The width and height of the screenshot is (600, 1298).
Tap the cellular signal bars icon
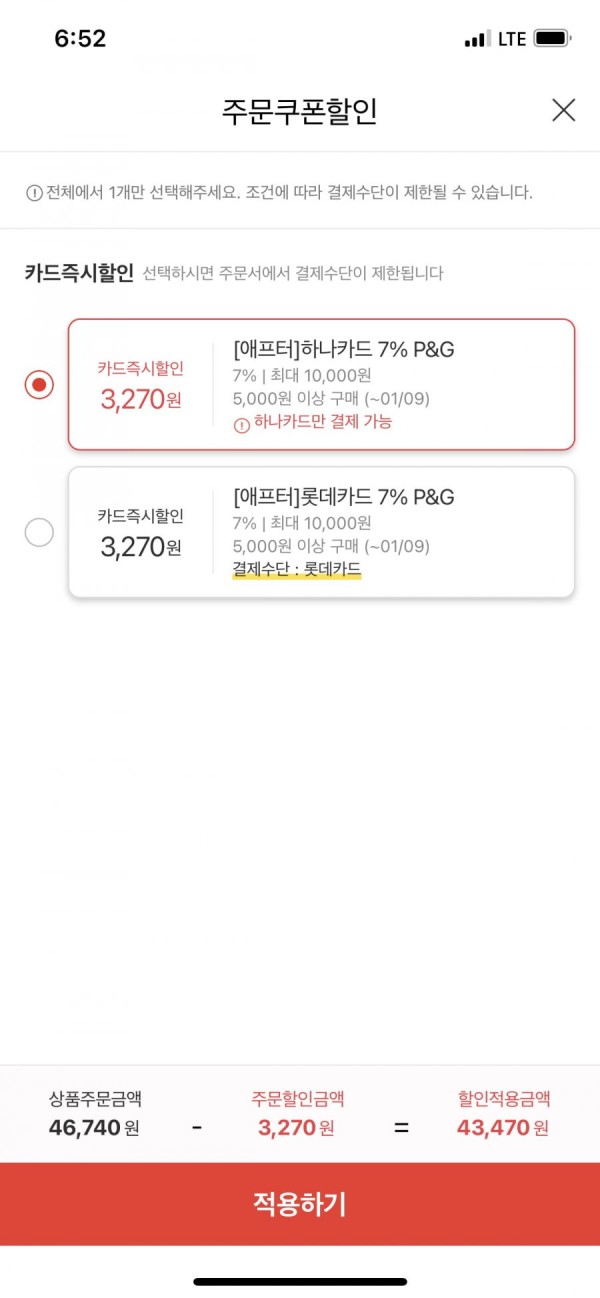point(478,39)
